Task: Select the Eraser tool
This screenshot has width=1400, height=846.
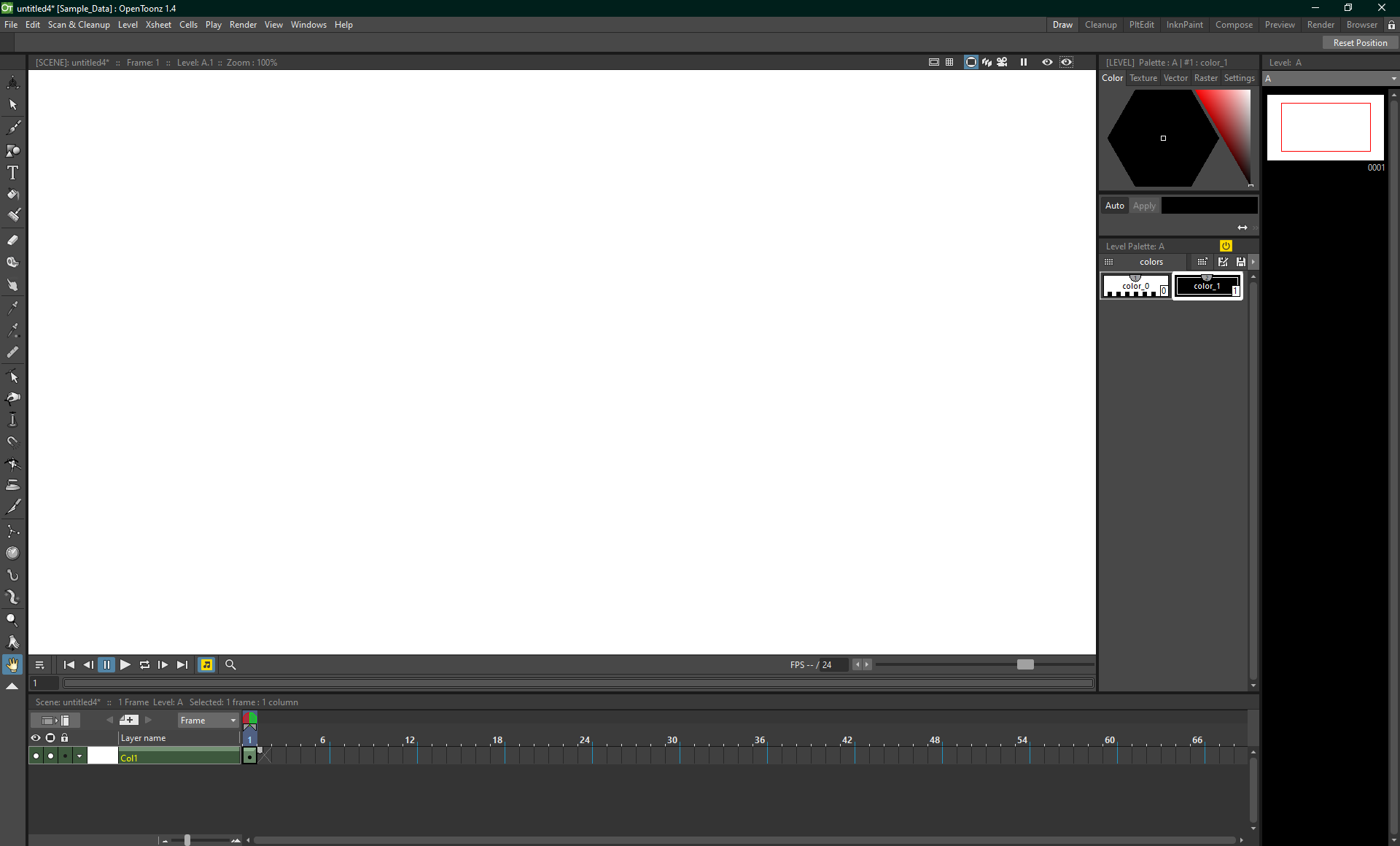Action: pyautogui.click(x=12, y=239)
